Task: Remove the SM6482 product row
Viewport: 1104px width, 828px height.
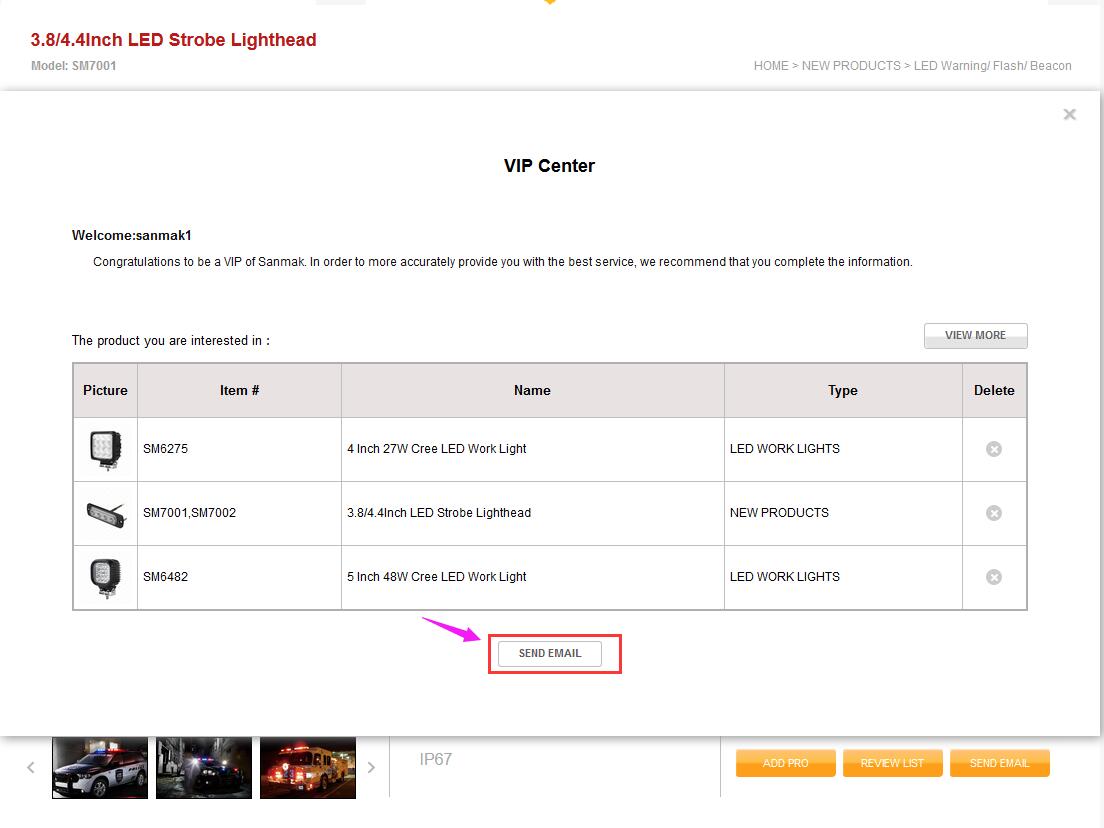Action: click(x=993, y=577)
